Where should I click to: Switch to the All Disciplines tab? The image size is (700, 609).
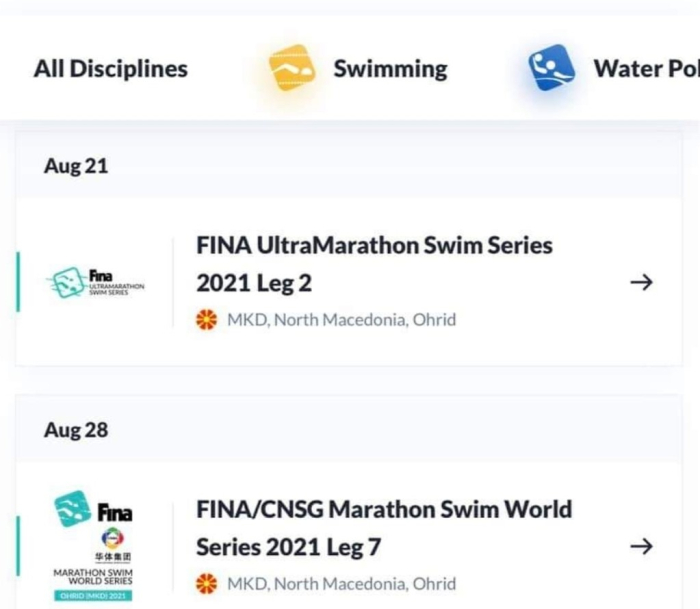[111, 69]
